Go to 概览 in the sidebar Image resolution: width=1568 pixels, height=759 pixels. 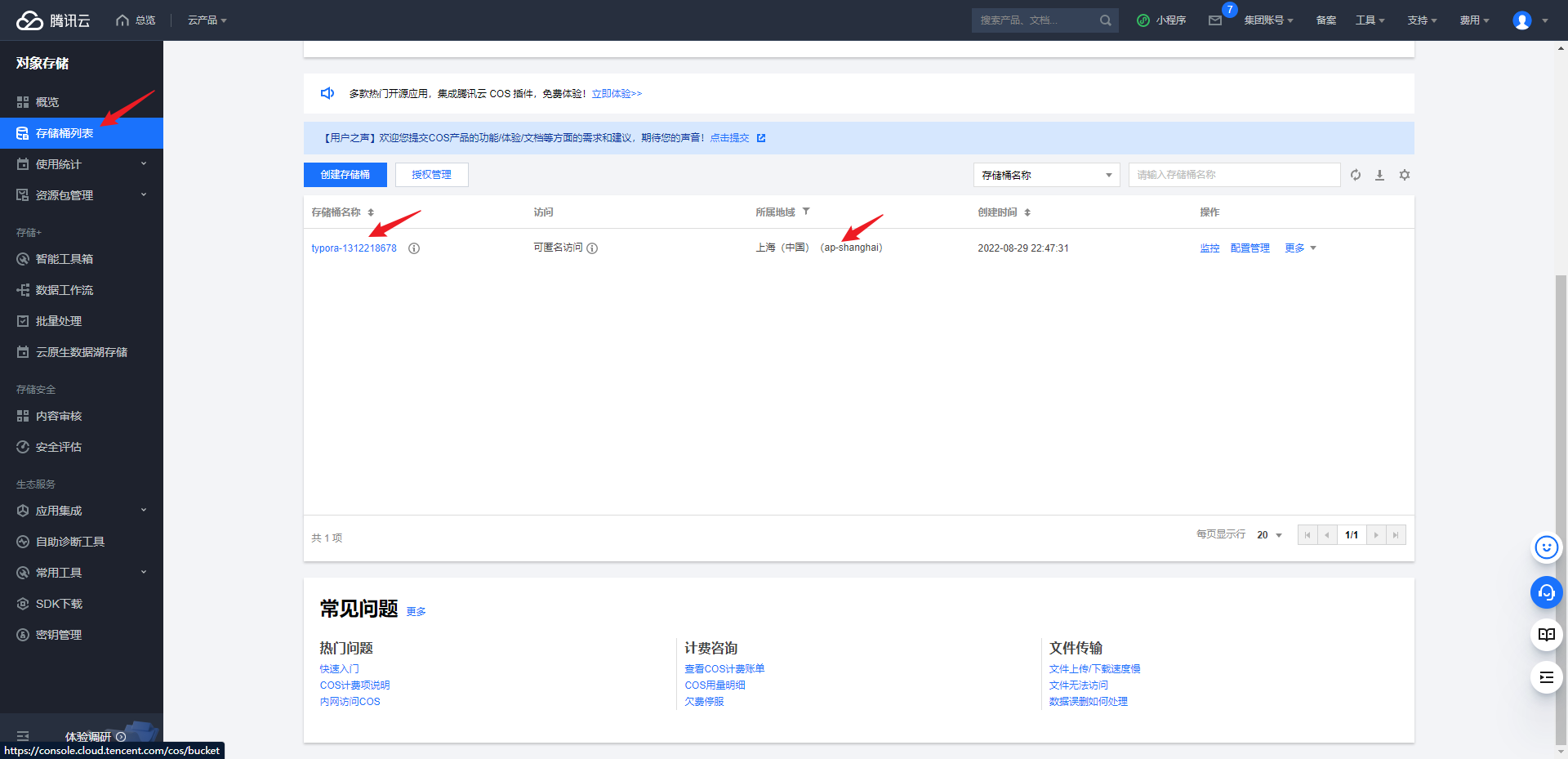pos(82,102)
